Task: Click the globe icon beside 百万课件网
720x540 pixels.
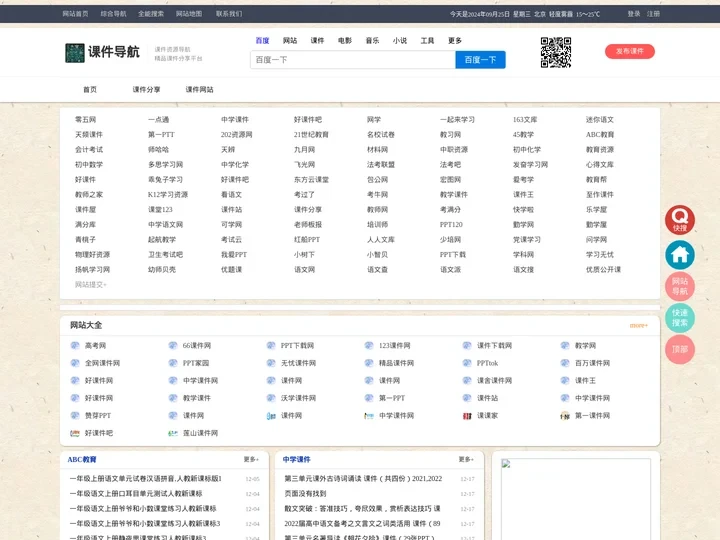Action: coord(565,363)
